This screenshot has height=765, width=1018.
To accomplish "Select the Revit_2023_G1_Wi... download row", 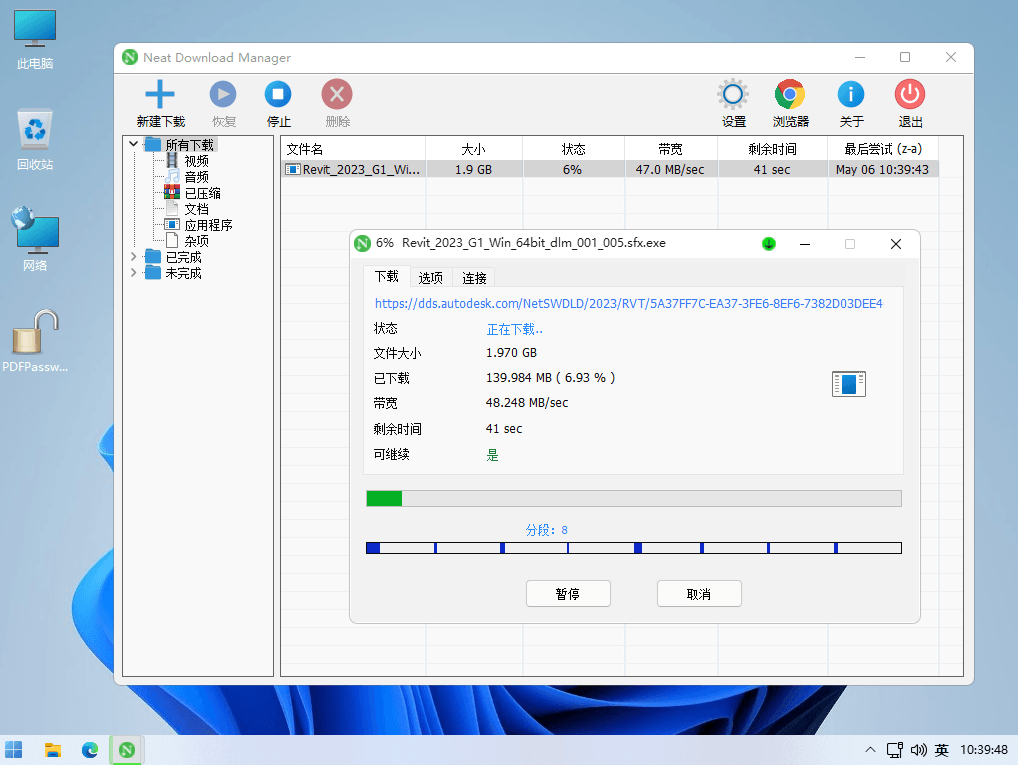I will point(610,169).
